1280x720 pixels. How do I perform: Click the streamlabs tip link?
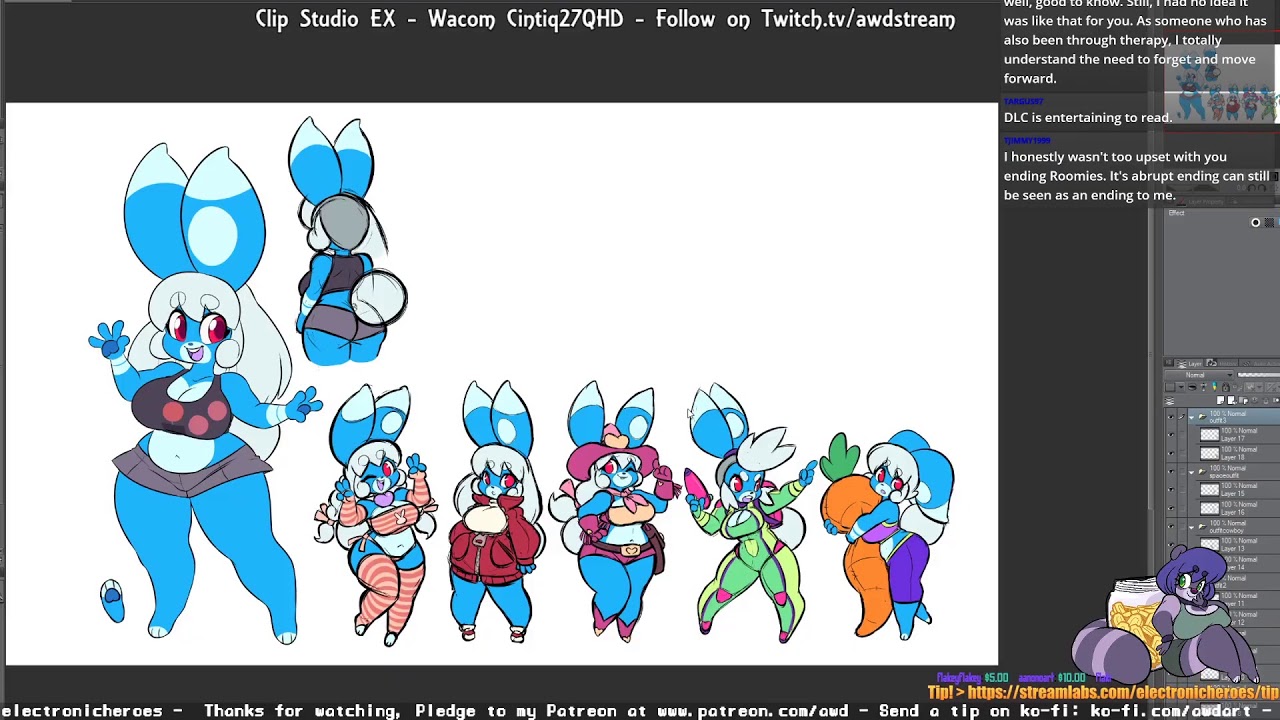tap(1120, 693)
